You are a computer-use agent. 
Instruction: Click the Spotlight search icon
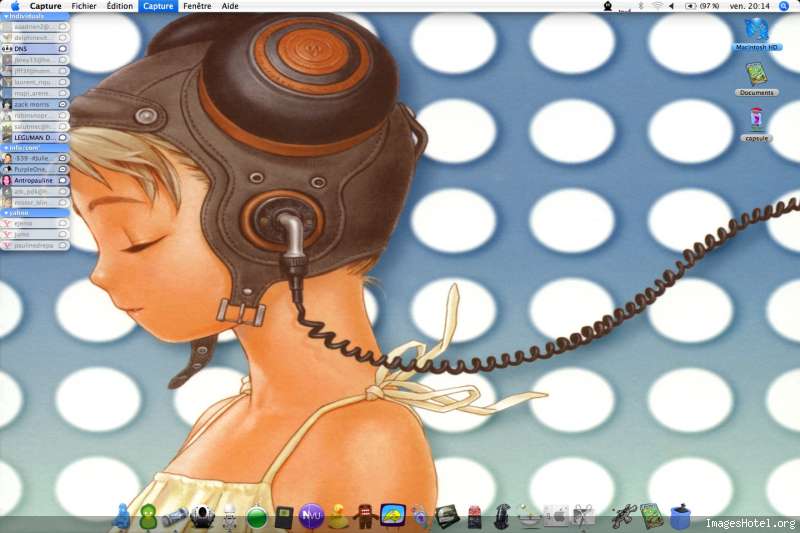(x=784, y=6)
